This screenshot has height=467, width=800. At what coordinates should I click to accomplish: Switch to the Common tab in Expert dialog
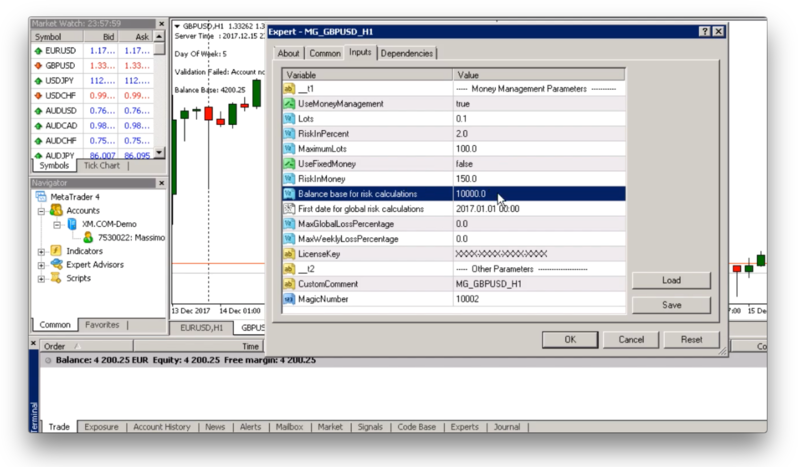click(325, 54)
